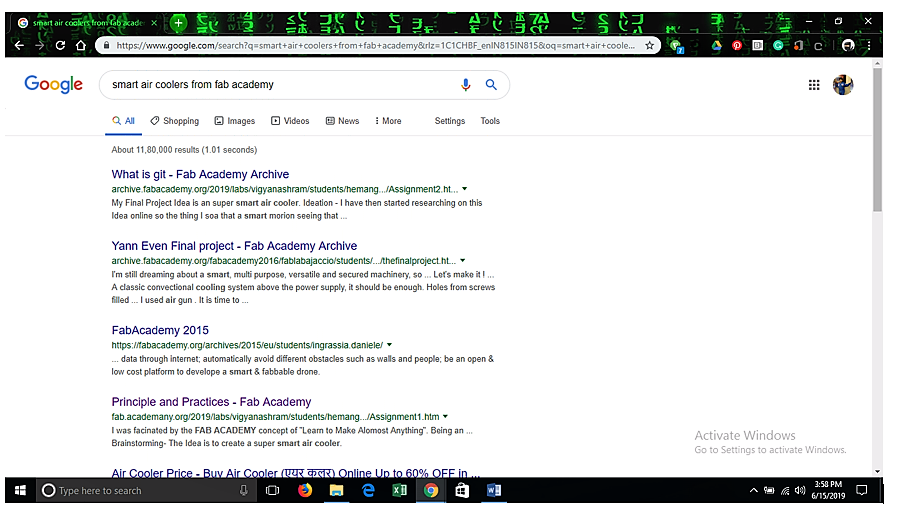Expand dropdown arrow beside thefinalproject URL

click(463, 261)
